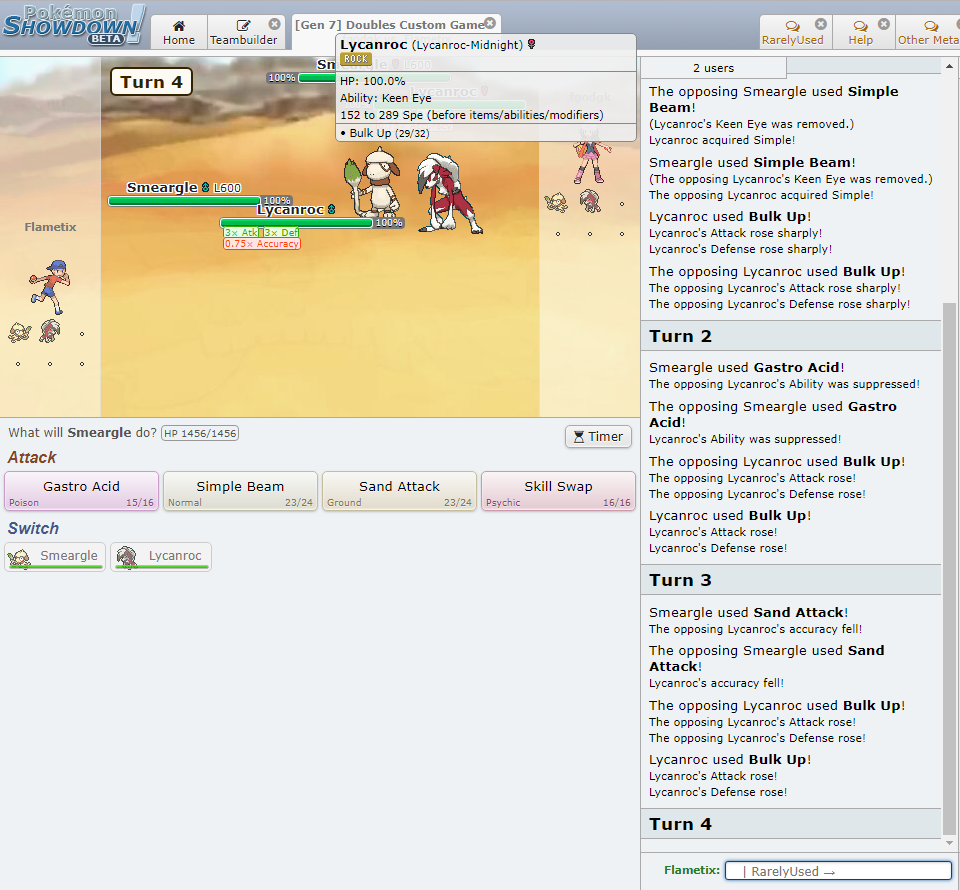This screenshot has height=890, width=960.
Task: Click 'The opposing Lycanroc's accuracy fell!' log line
Action: (756, 629)
